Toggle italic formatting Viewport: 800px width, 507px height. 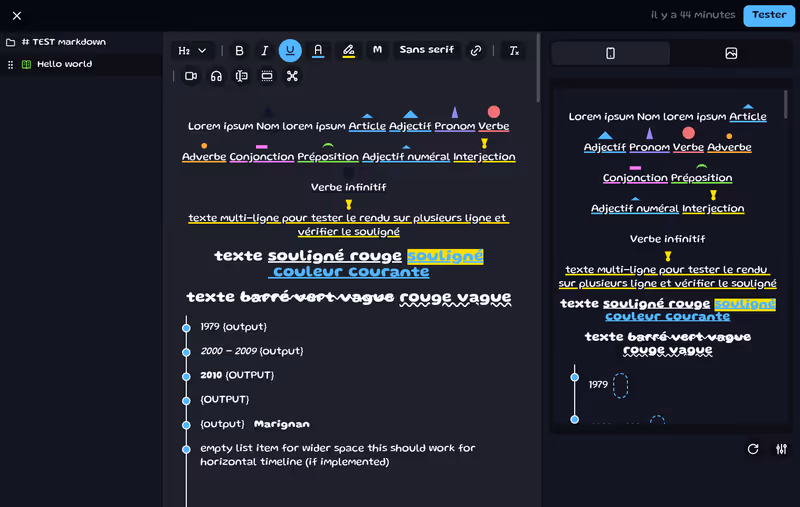click(265, 51)
